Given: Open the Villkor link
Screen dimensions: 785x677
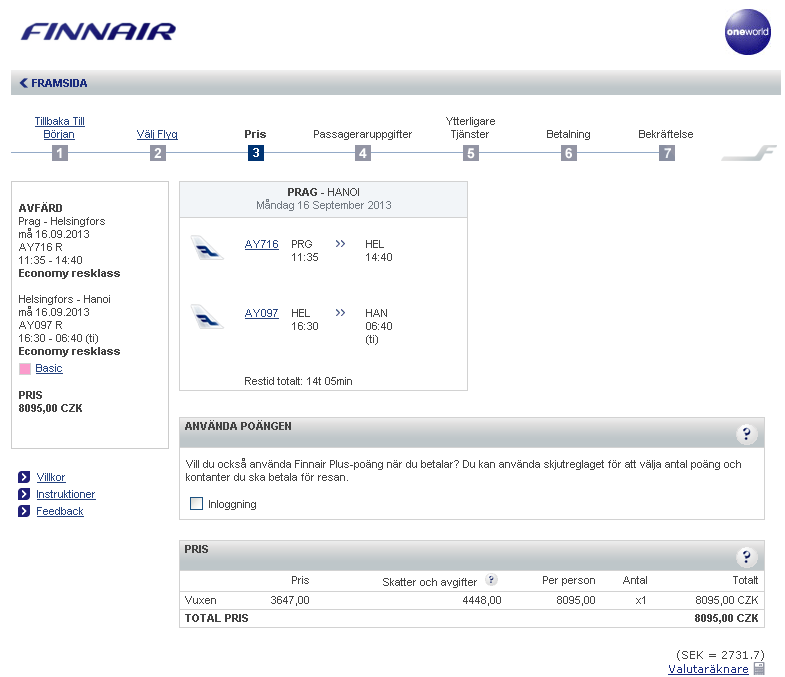Looking at the screenshot, I should pos(51,477).
